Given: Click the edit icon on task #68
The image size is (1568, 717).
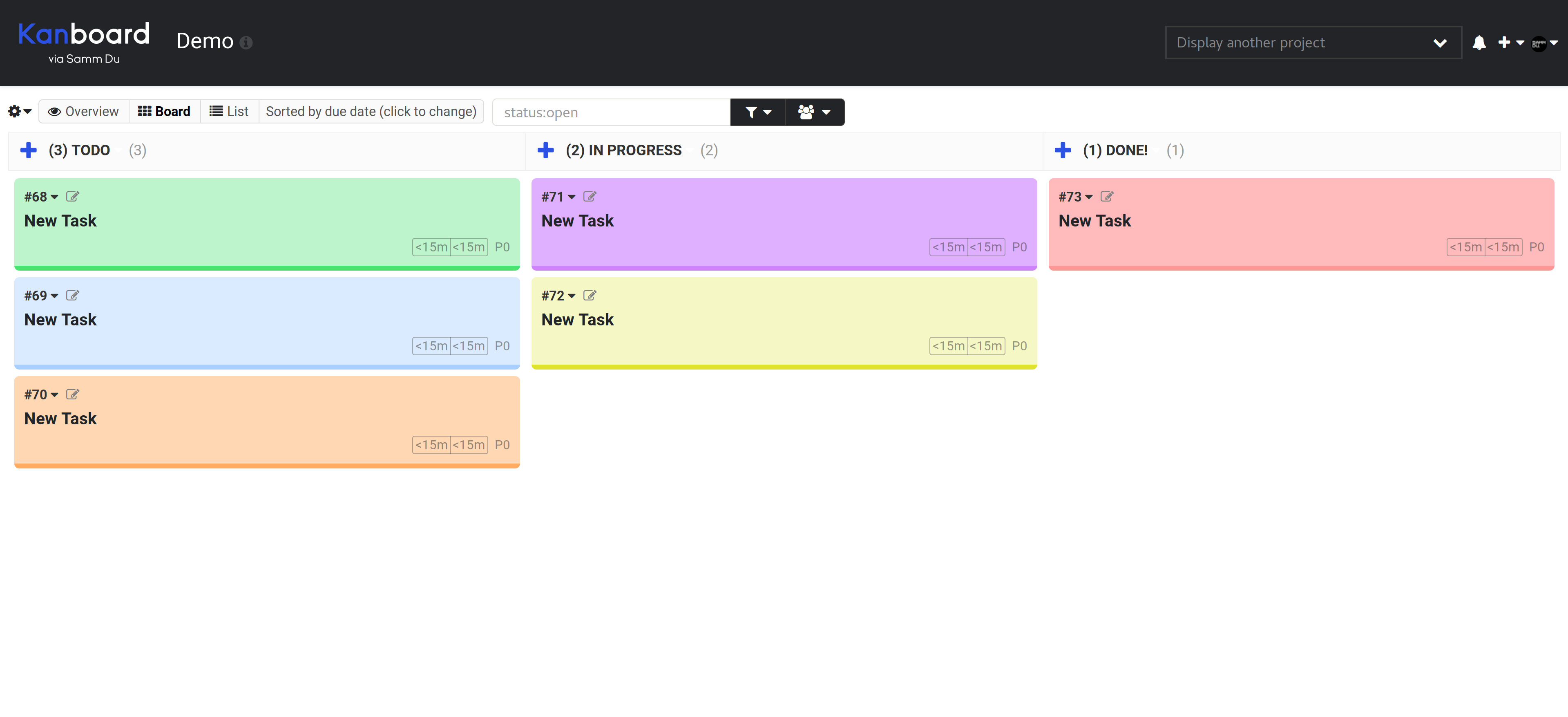Looking at the screenshot, I should coord(72,196).
